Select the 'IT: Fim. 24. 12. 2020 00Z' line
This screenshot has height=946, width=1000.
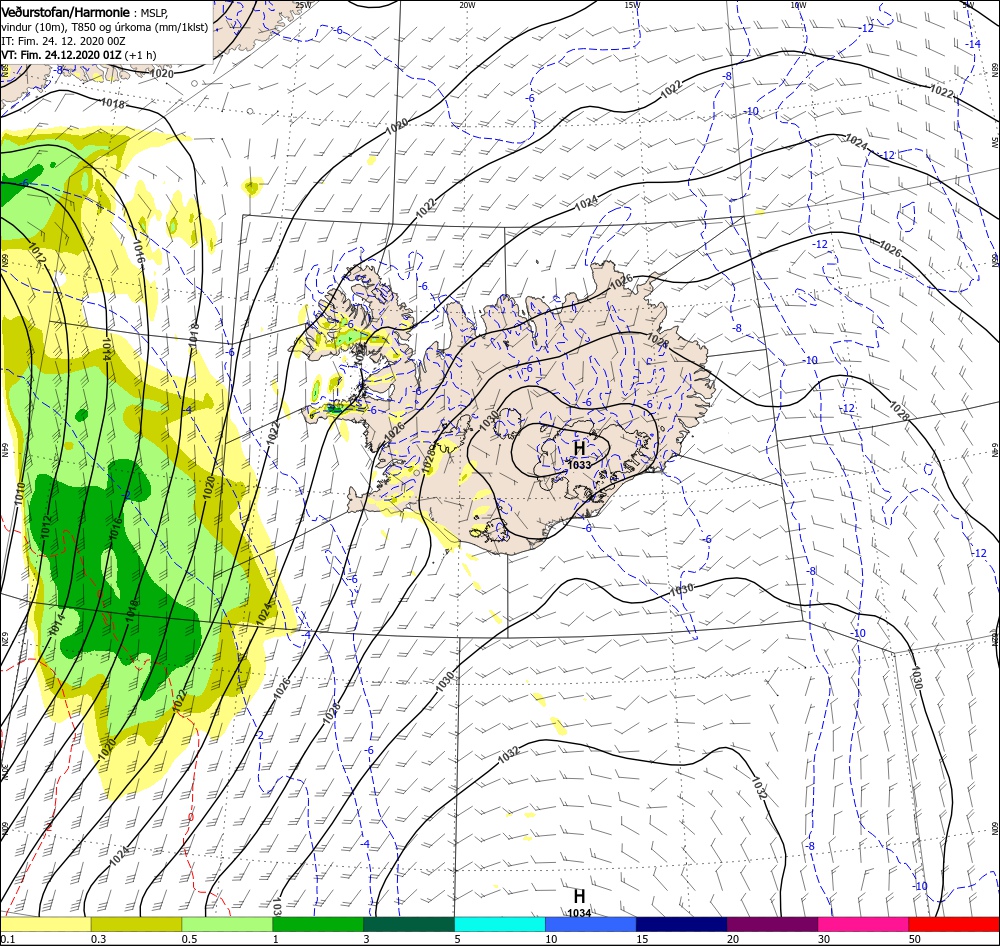(x=63, y=41)
